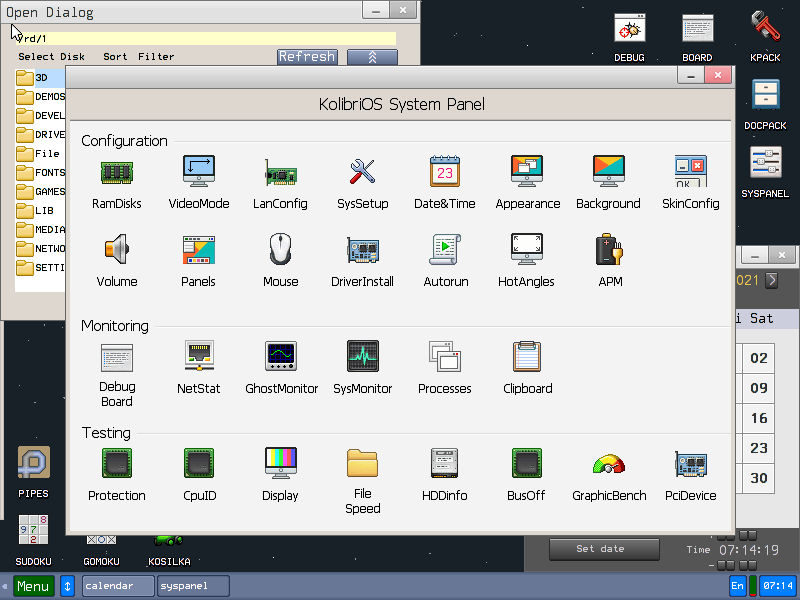The height and width of the screenshot is (600, 800).
Task: Launch GraphicBench gauge icon
Action: pyautogui.click(x=609, y=464)
